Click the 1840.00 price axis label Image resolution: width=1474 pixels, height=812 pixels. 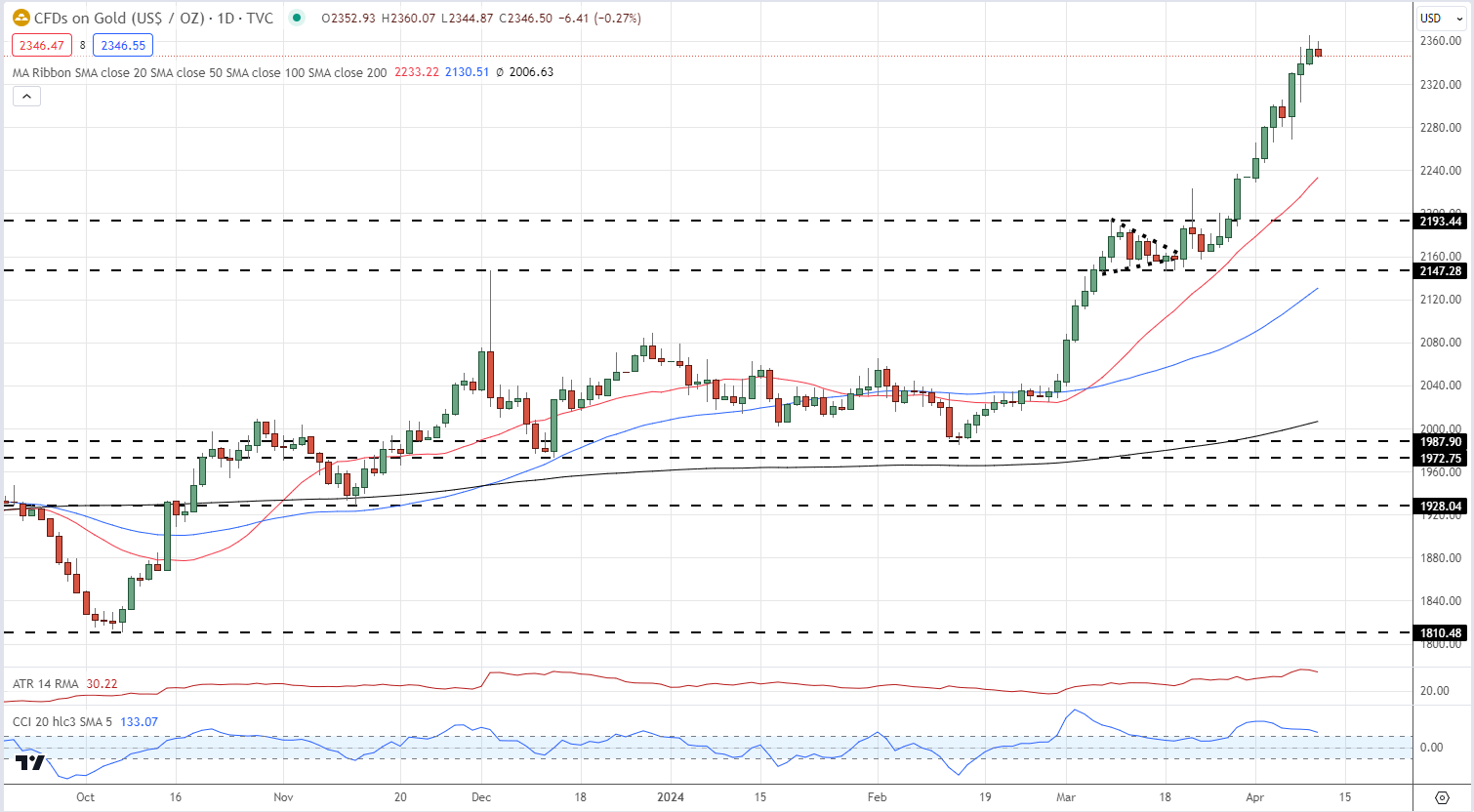pyautogui.click(x=1441, y=601)
